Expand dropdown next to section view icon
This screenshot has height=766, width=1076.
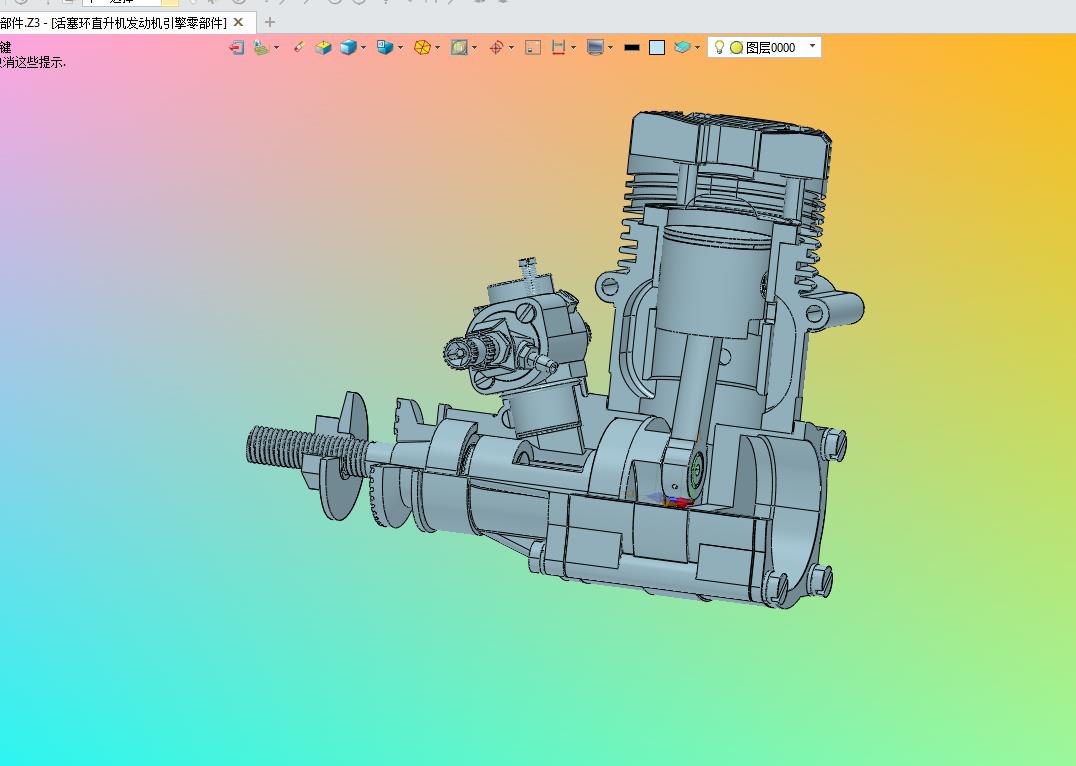click(474, 47)
